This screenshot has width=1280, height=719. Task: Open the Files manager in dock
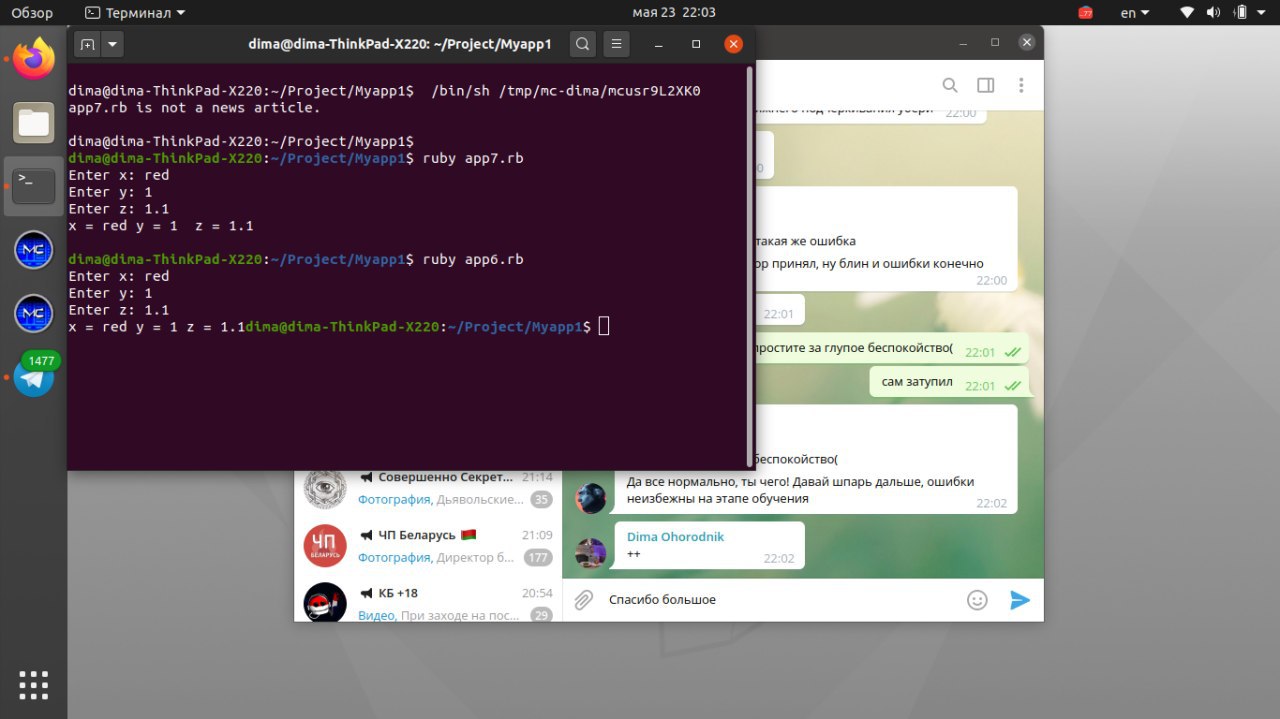34,123
